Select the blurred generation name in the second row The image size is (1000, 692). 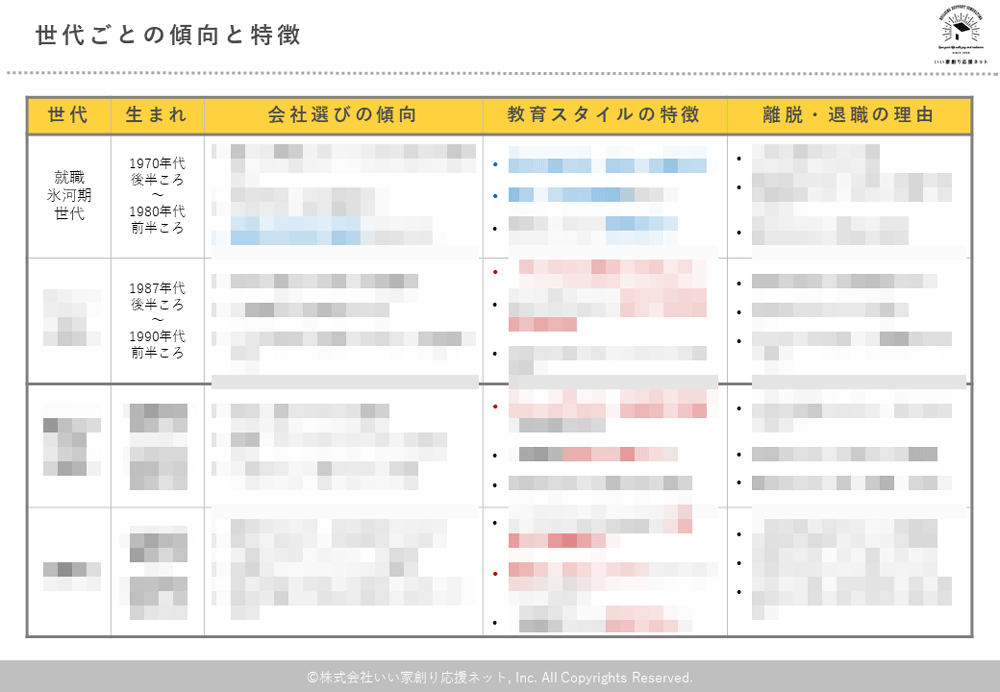[68, 320]
